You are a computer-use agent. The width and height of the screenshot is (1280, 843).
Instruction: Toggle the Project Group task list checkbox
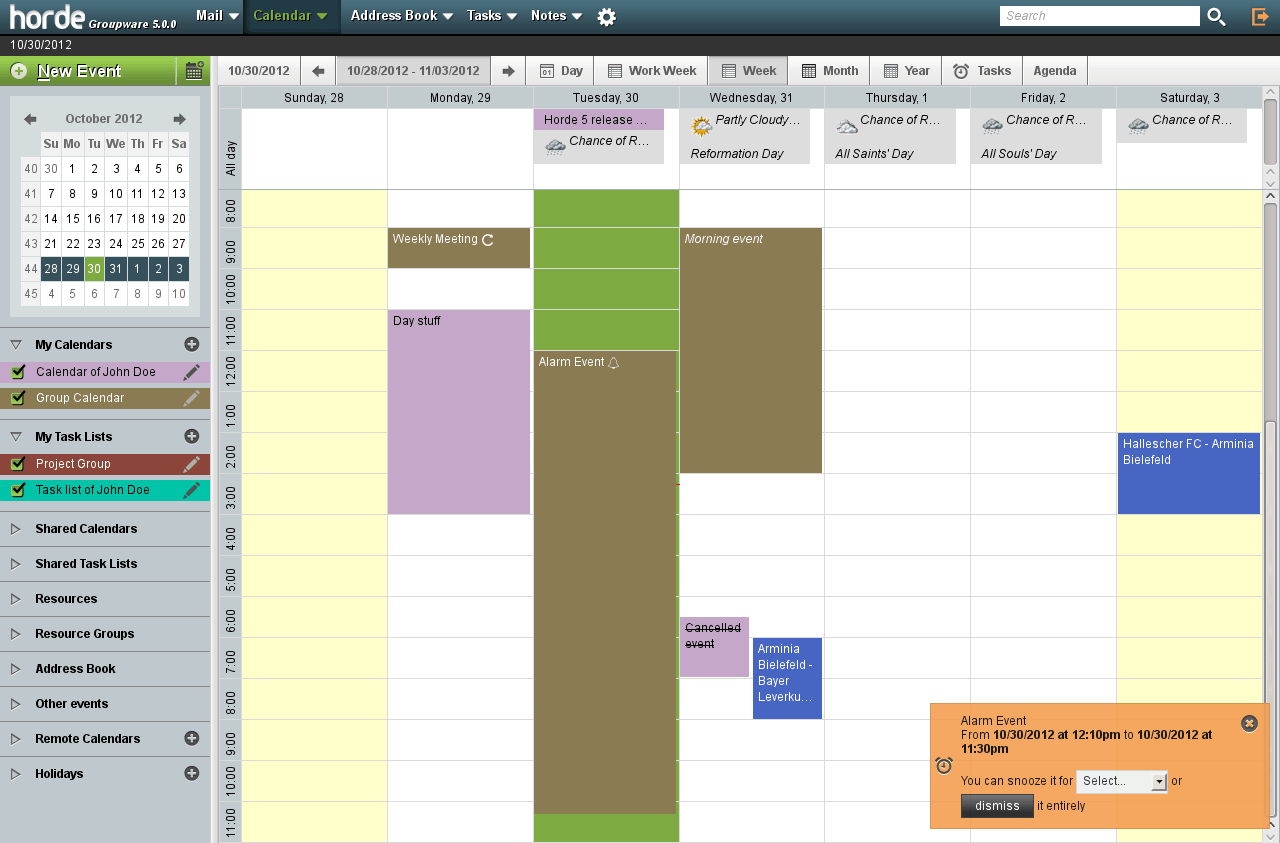coord(17,464)
